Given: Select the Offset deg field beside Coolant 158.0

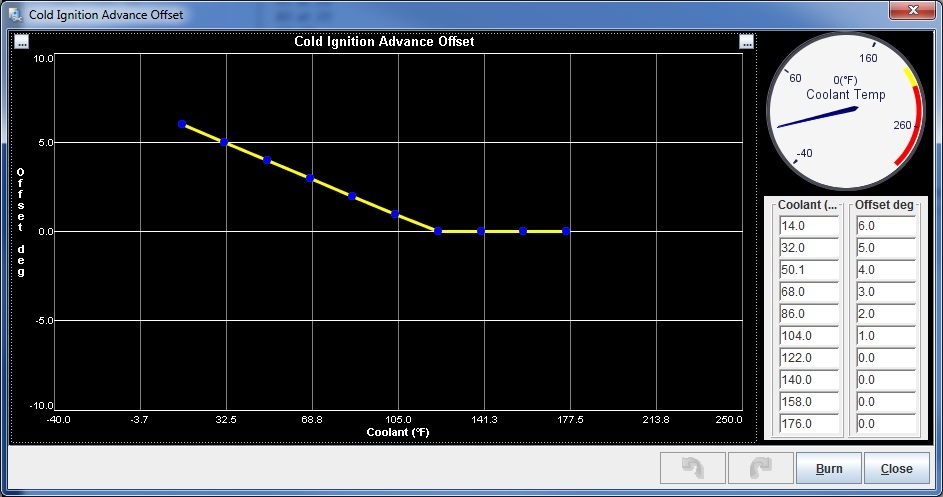Looking at the screenshot, I should 886,401.
